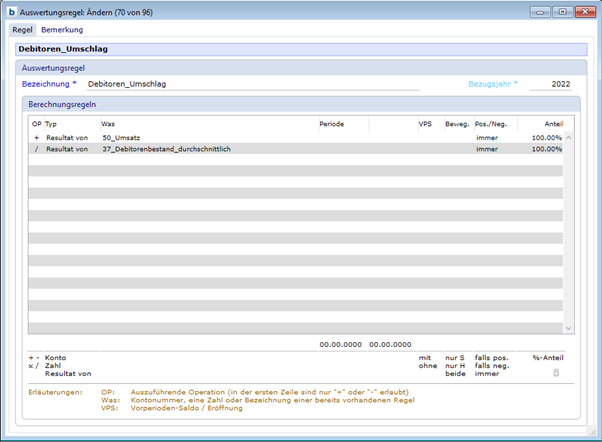The image size is (602, 442).
Task: Click the Bezeichnung field with Debitoren_Umschlag
Action: point(250,85)
